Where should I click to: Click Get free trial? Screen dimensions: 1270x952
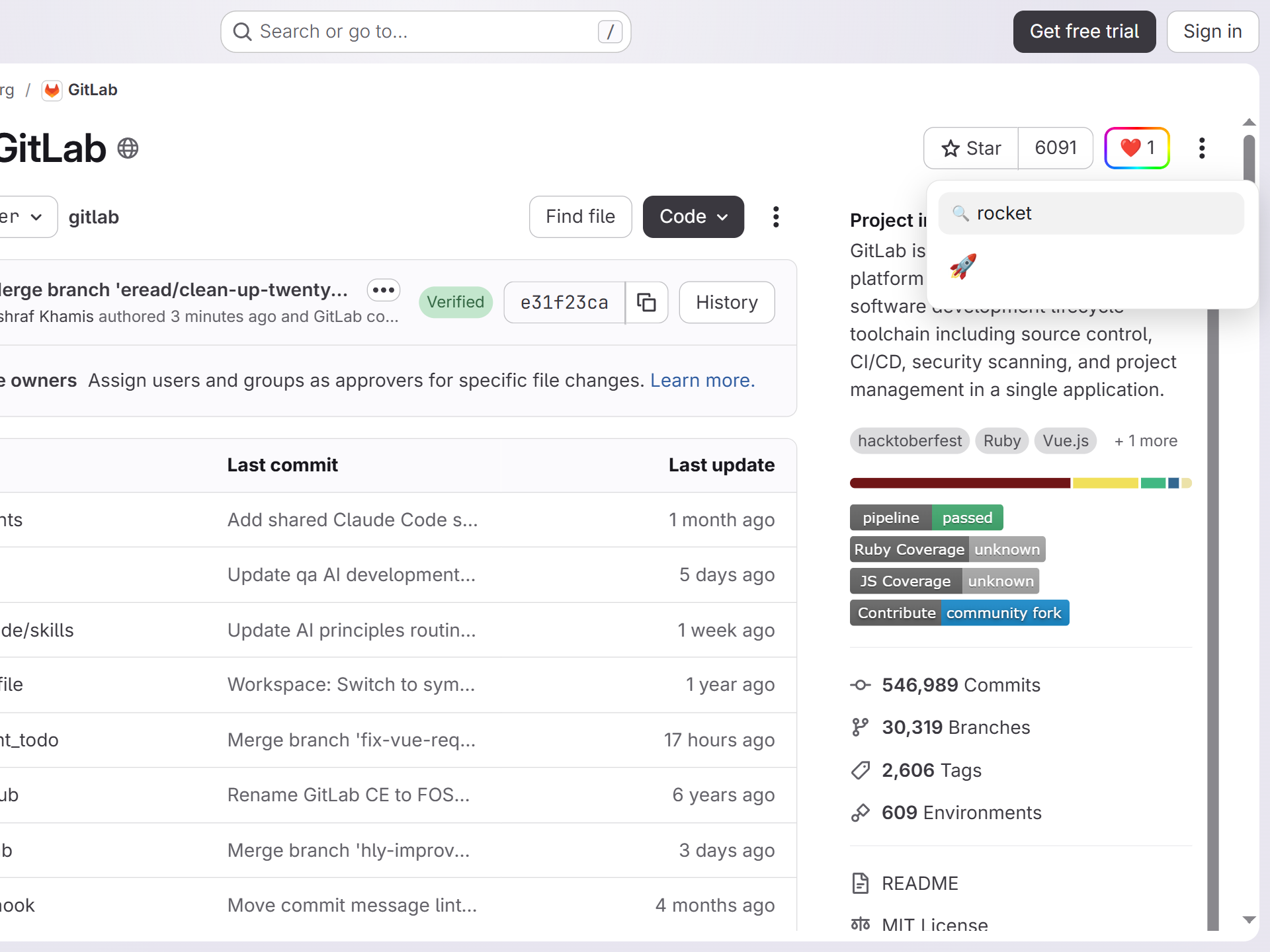click(1084, 32)
